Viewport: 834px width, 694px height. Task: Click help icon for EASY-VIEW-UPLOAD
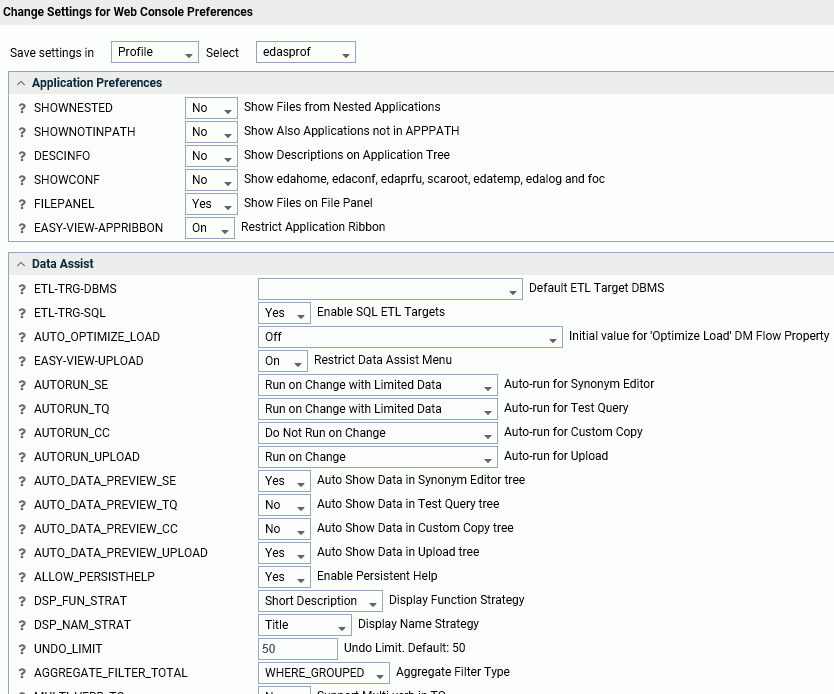coord(22,361)
